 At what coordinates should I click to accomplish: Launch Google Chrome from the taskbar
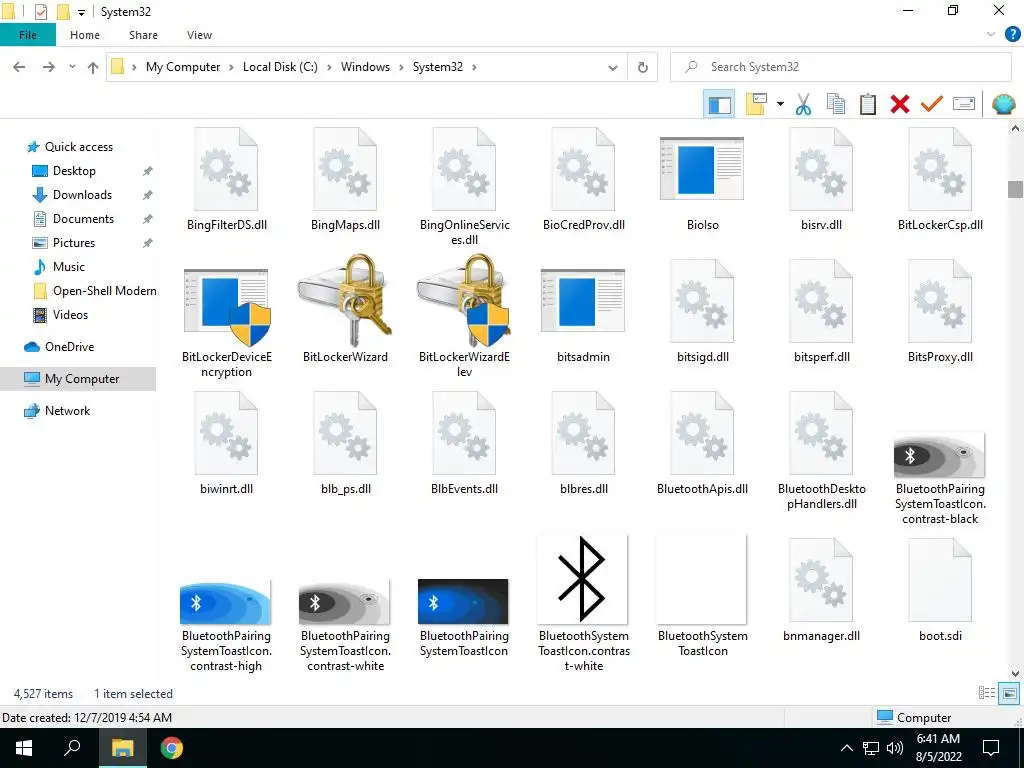tap(172, 748)
